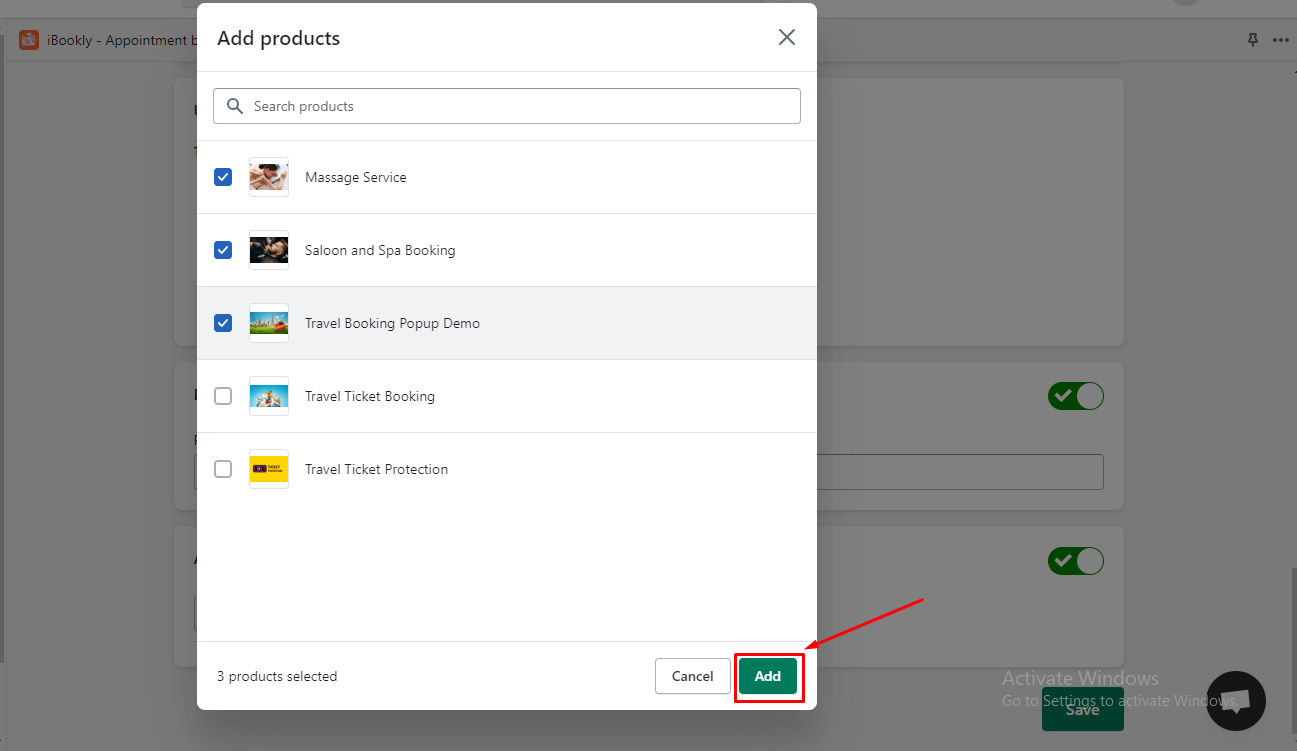
Task: Click the Travel Booking Popup Demo thumbnail
Action: click(x=269, y=323)
